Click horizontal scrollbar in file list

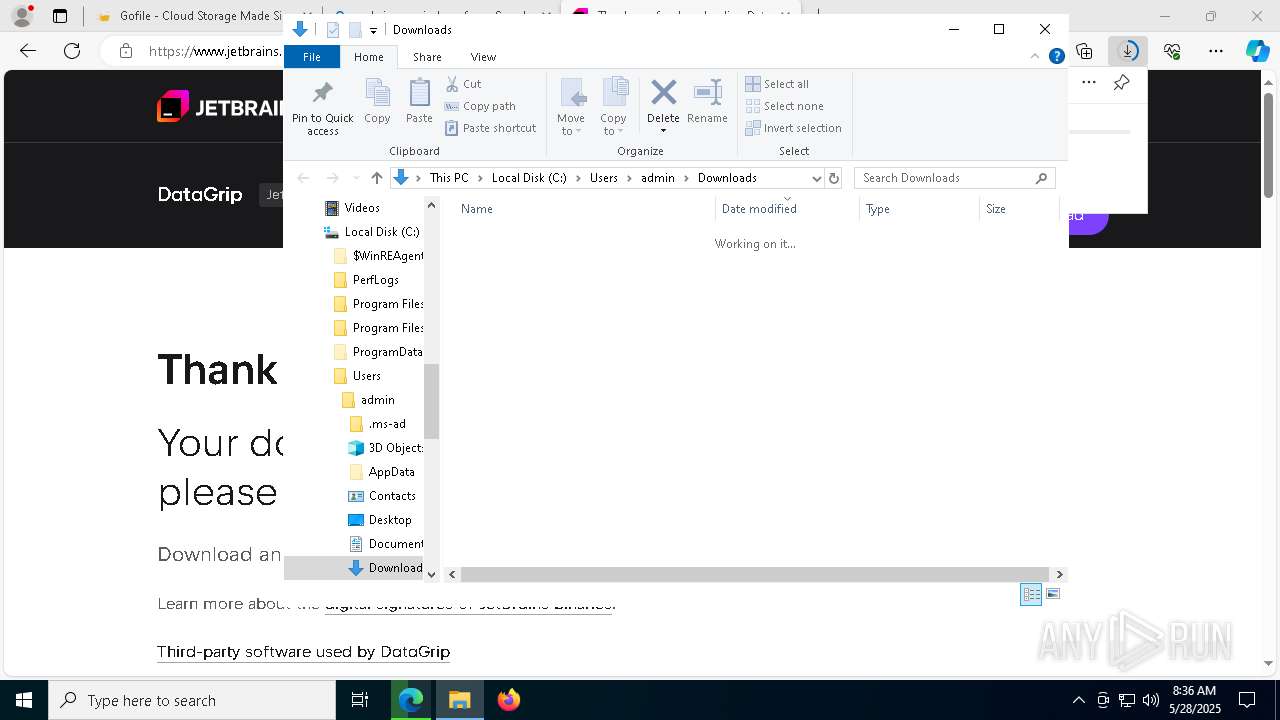[x=754, y=574]
